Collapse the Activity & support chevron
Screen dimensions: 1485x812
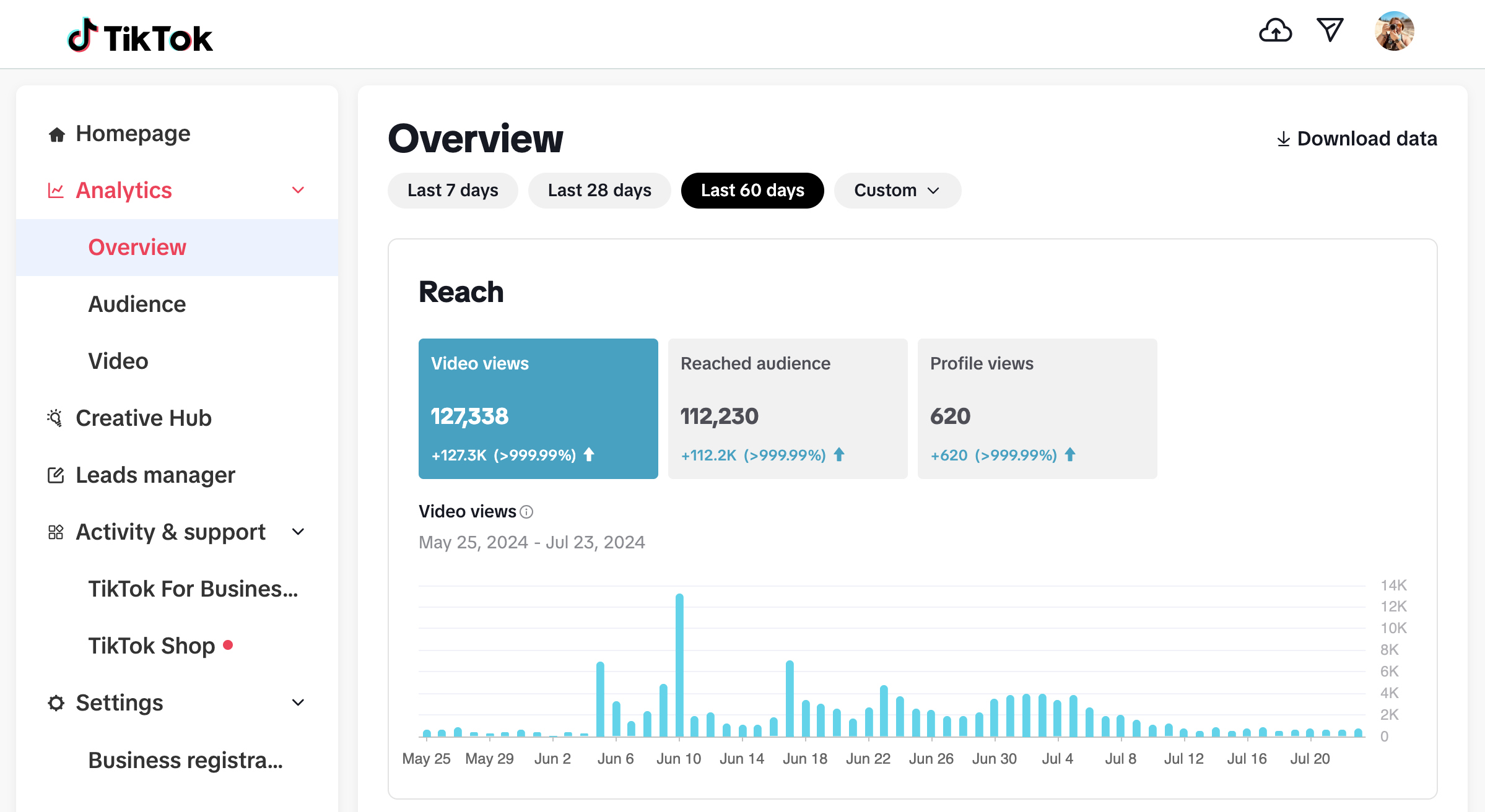click(x=298, y=532)
